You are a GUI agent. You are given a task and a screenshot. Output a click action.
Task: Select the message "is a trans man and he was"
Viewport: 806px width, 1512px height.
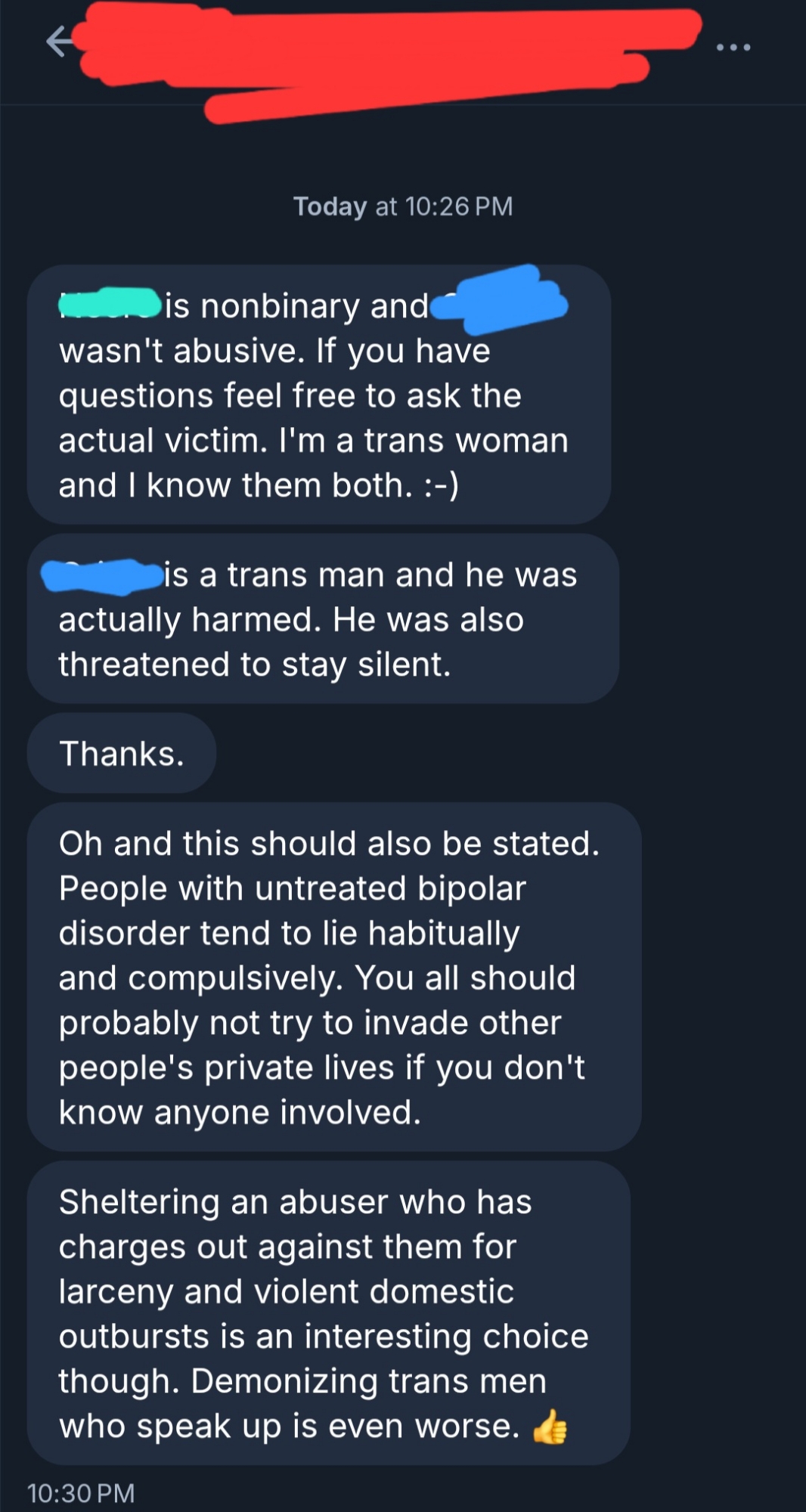coord(323,619)
